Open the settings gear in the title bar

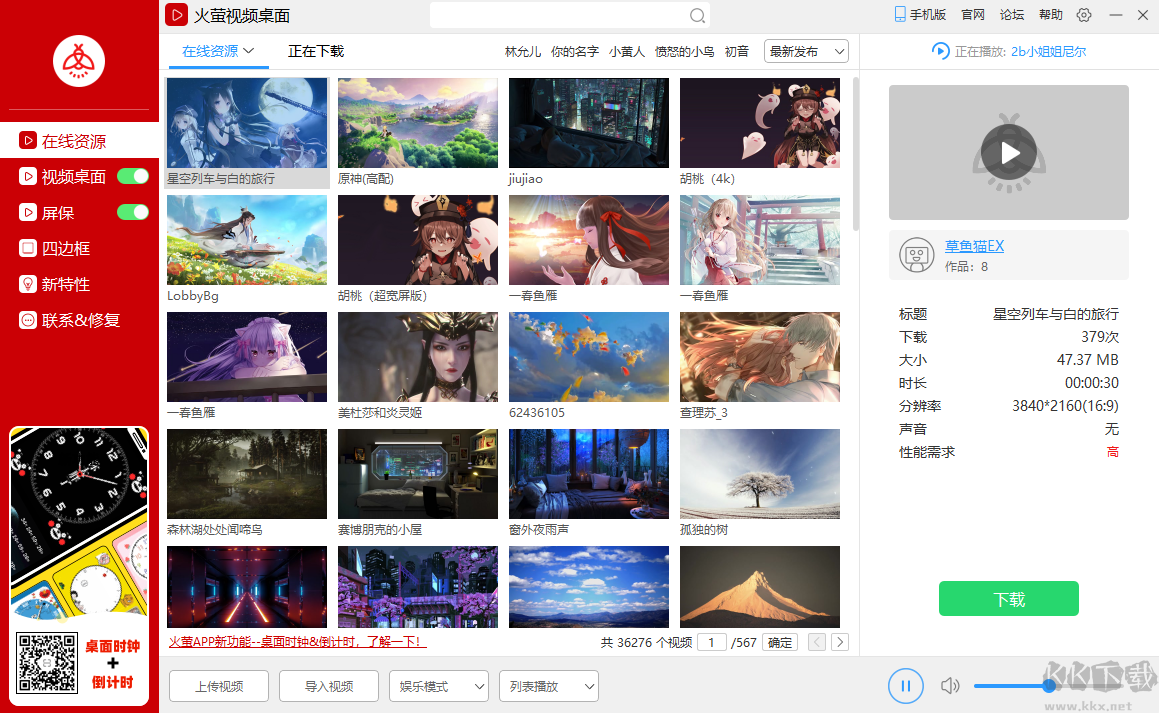tap(1082, 15)
